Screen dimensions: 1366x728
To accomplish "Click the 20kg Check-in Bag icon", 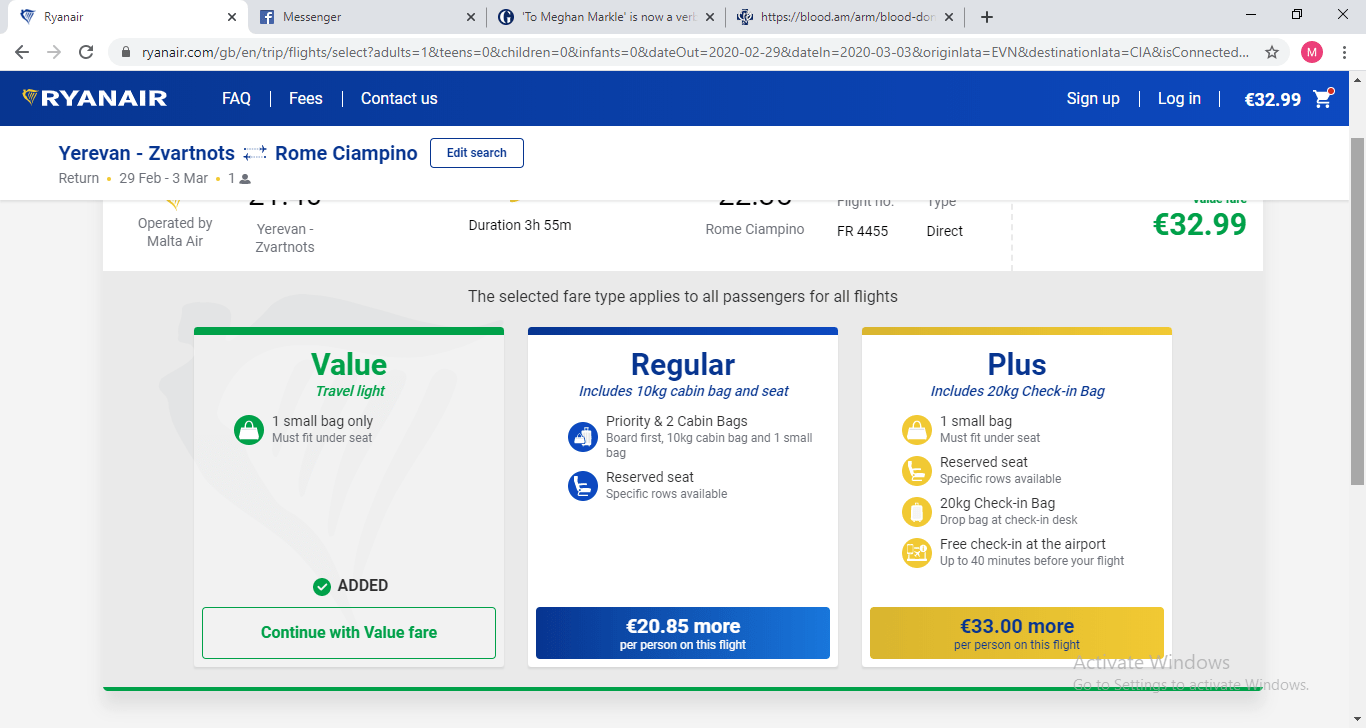I will click(x=916, y=512).
